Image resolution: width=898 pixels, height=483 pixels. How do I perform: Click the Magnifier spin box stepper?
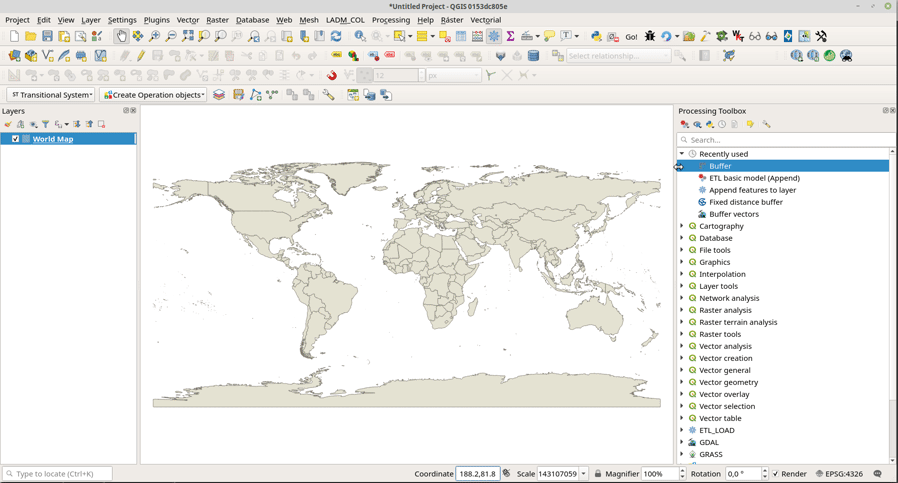tap(682, 474)
